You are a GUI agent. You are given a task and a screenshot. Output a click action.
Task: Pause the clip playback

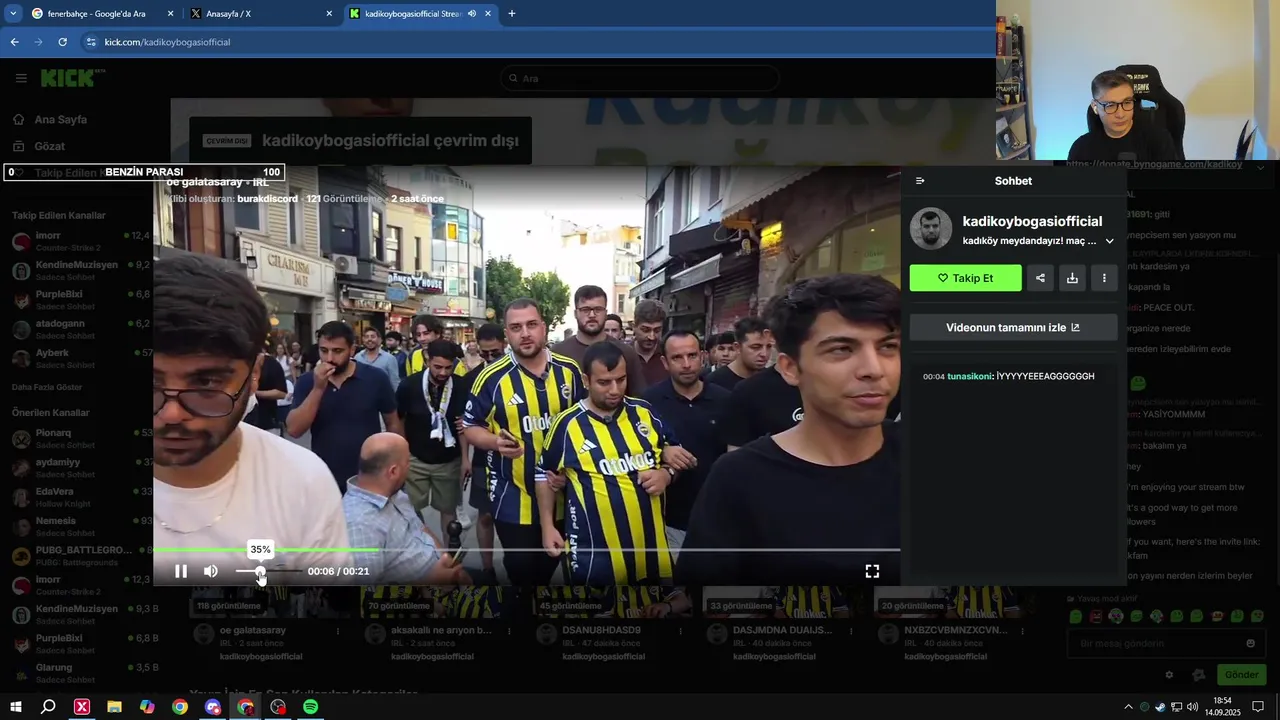(181, 571)
